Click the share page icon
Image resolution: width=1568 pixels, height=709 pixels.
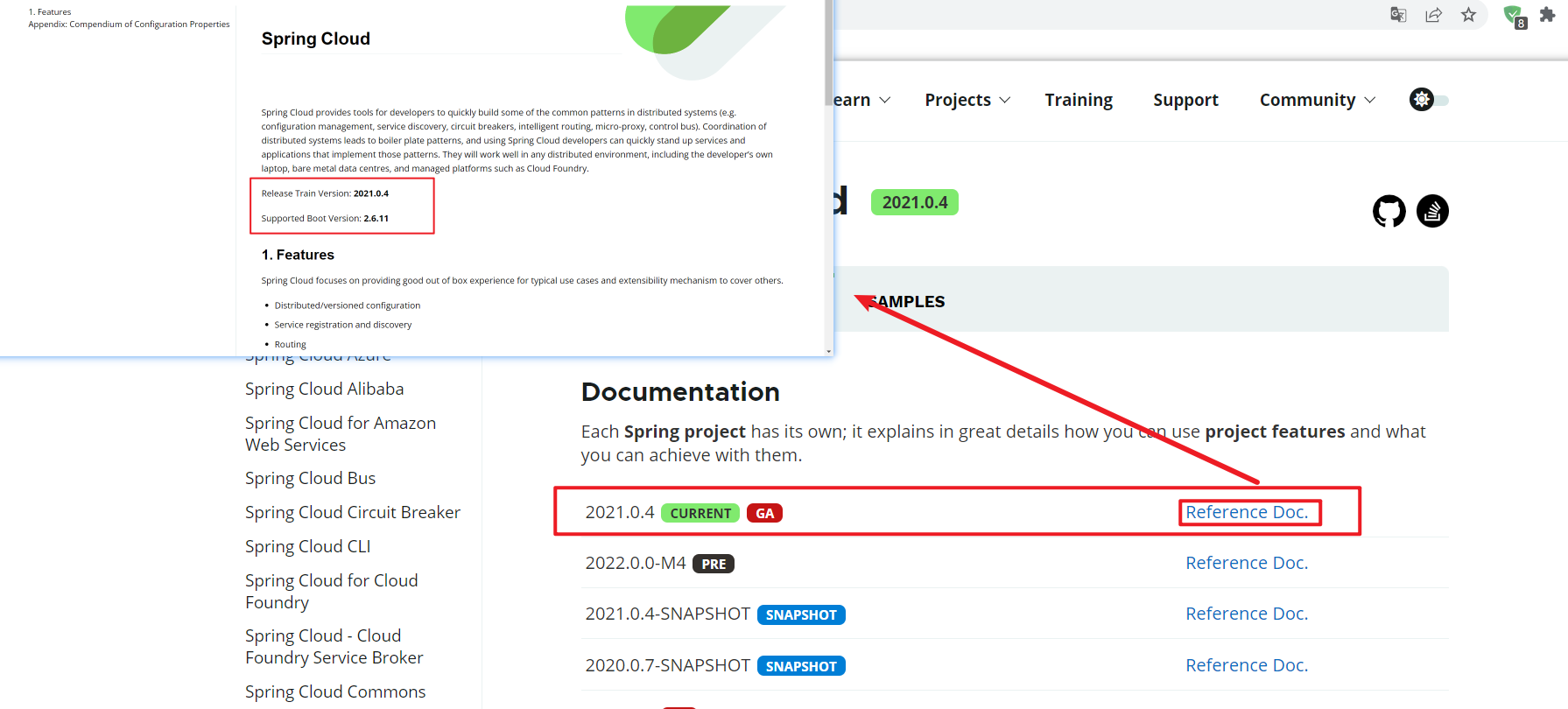click(1433, 15)
